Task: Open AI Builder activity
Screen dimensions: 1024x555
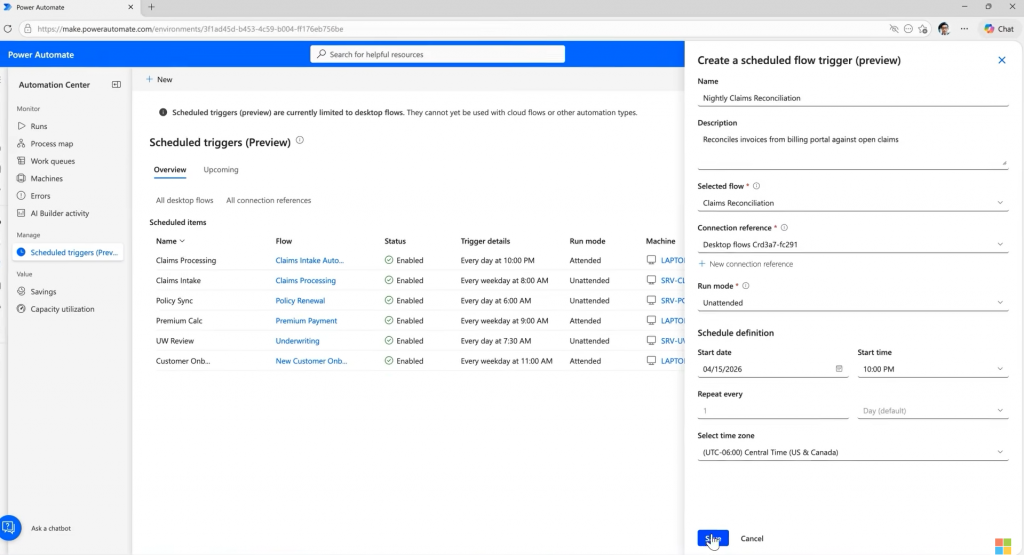Action: point(59,214)
